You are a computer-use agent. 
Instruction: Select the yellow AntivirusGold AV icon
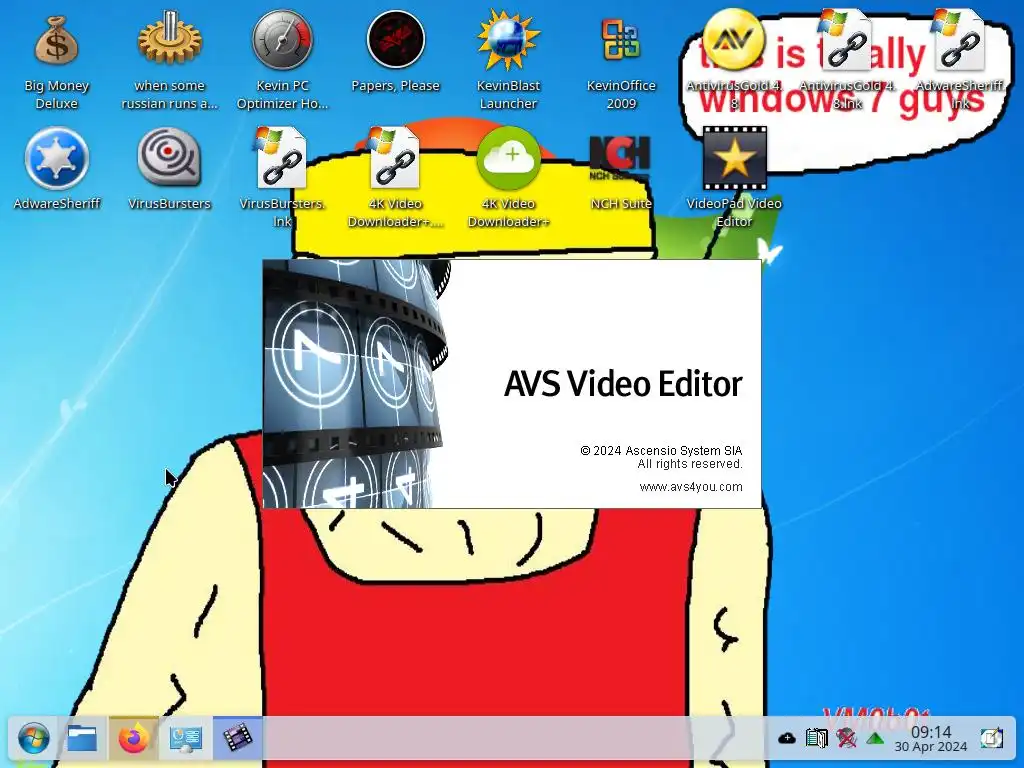click(734, 40)
